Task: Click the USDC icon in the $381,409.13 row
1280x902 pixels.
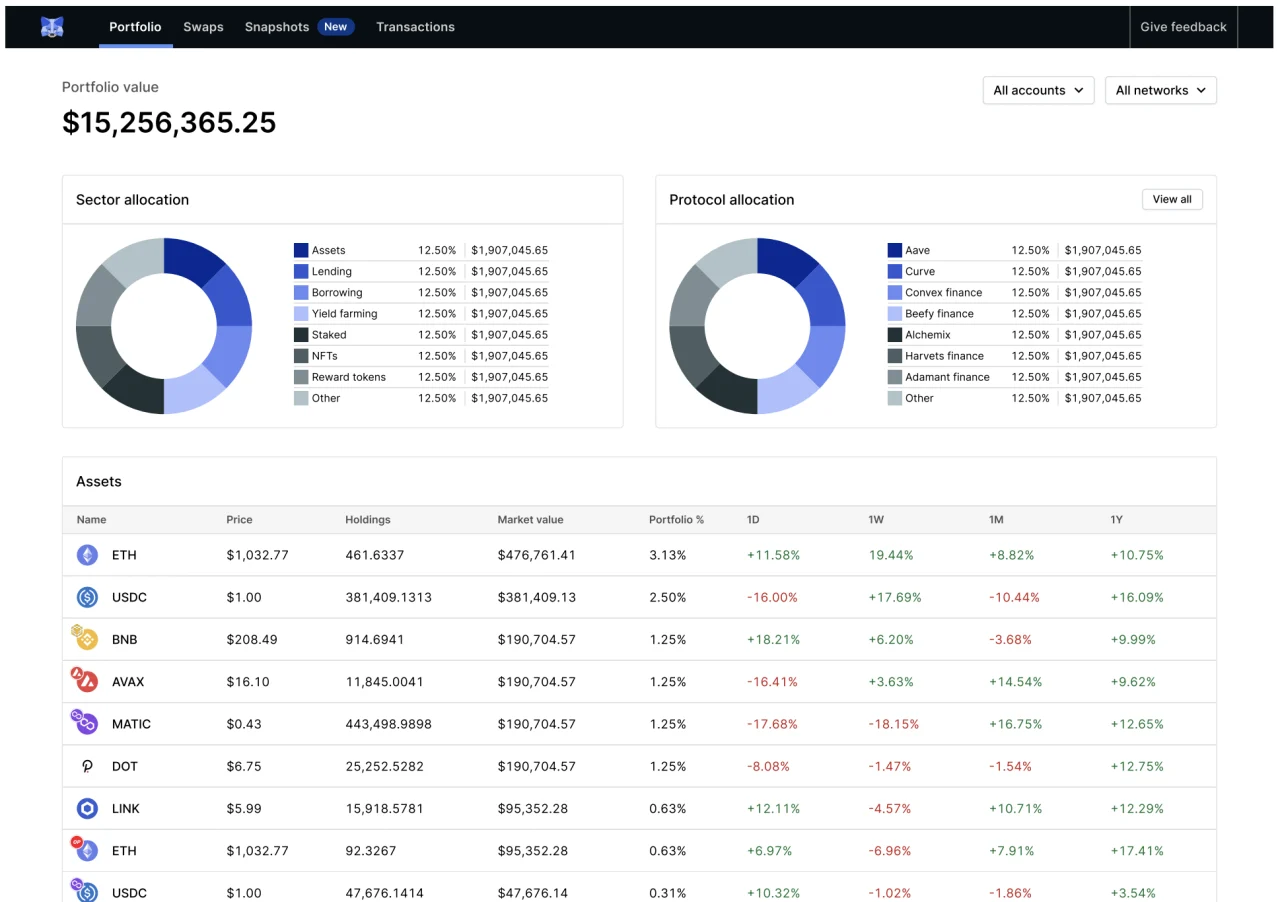Action: point(88,597)
